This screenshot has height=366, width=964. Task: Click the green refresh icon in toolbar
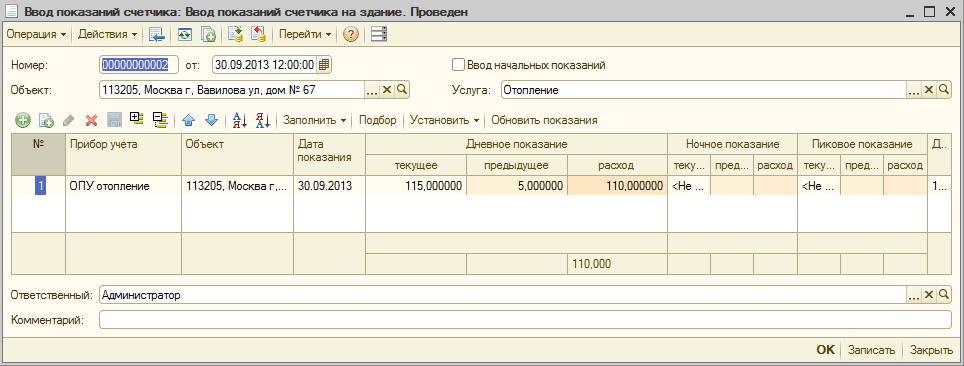(184, 34)
